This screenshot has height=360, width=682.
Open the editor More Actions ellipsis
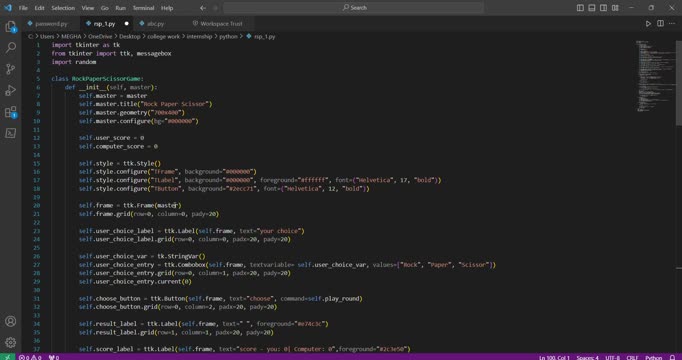[672, 23]
